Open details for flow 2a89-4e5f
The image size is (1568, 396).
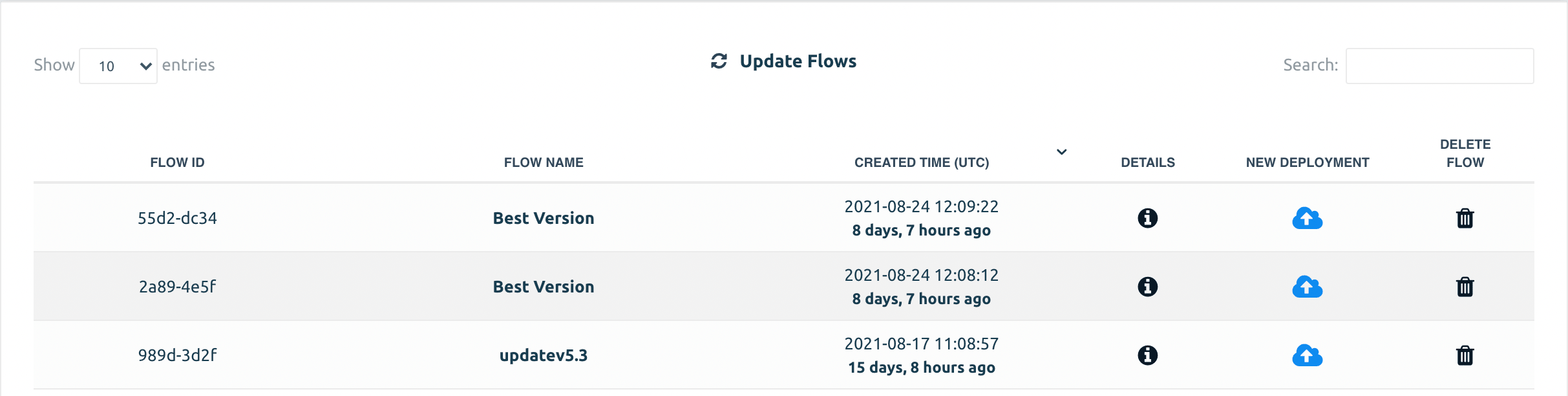coord(1147,287)
